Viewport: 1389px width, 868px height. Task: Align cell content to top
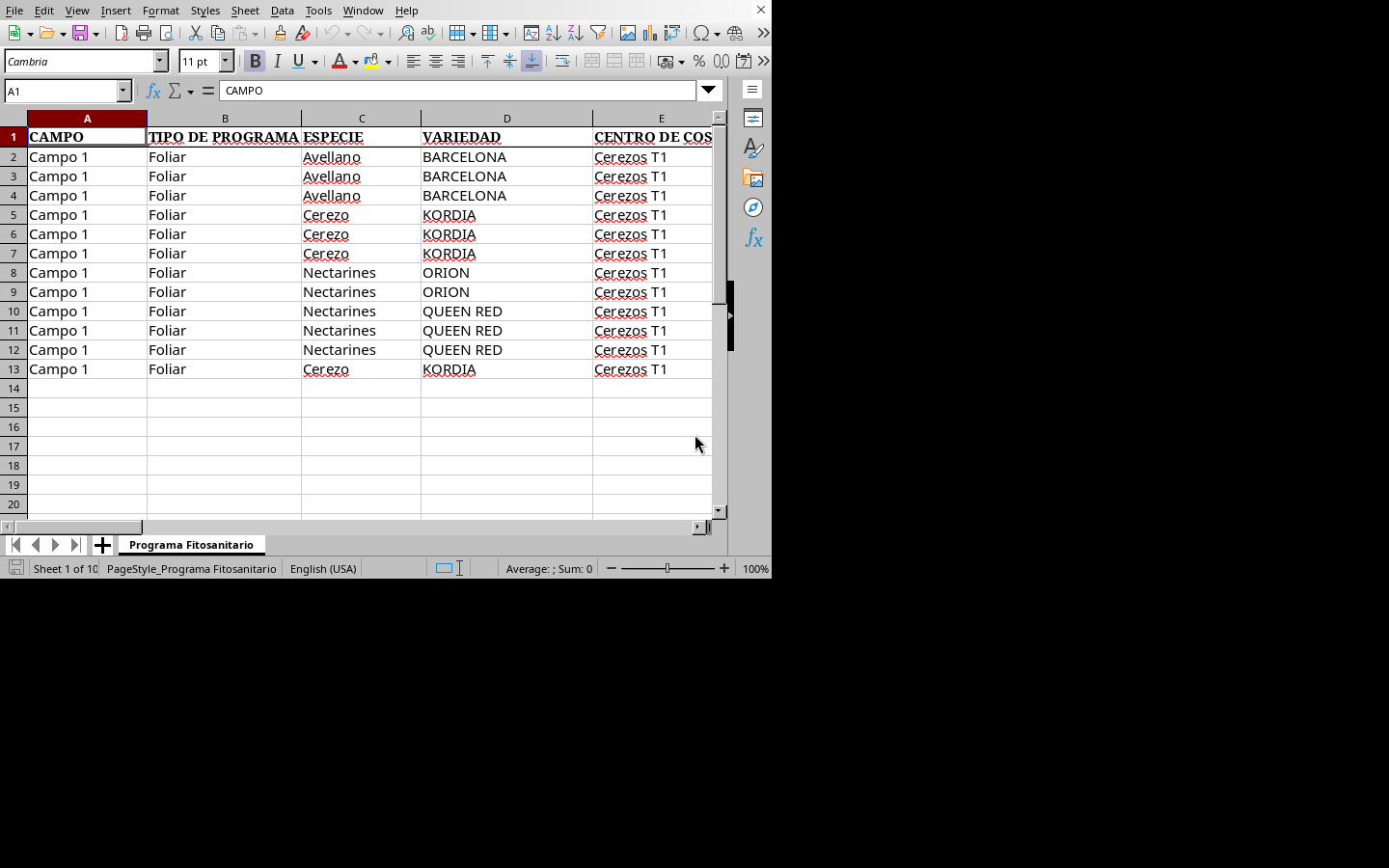[487, 61]
